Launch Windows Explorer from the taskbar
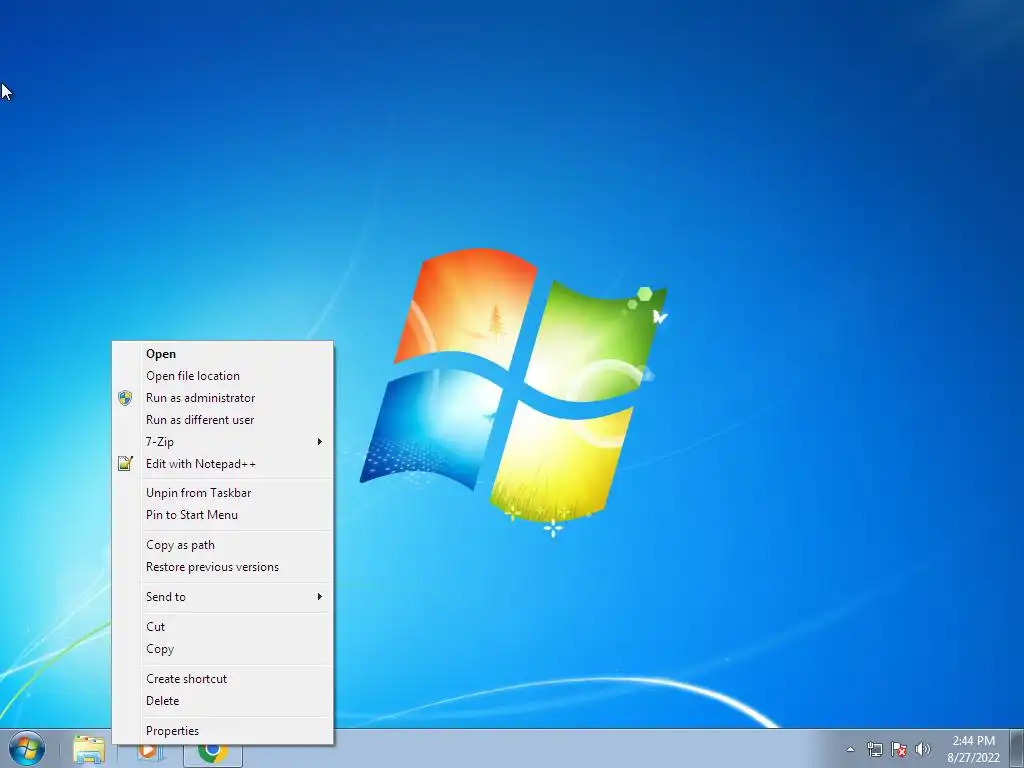 [x=89, y=751]
